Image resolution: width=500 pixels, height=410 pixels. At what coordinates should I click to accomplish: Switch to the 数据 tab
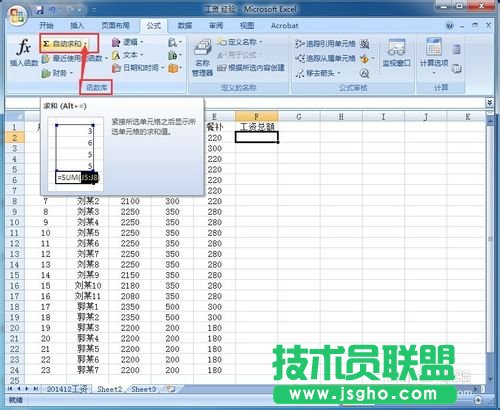[x=185, y=25]
